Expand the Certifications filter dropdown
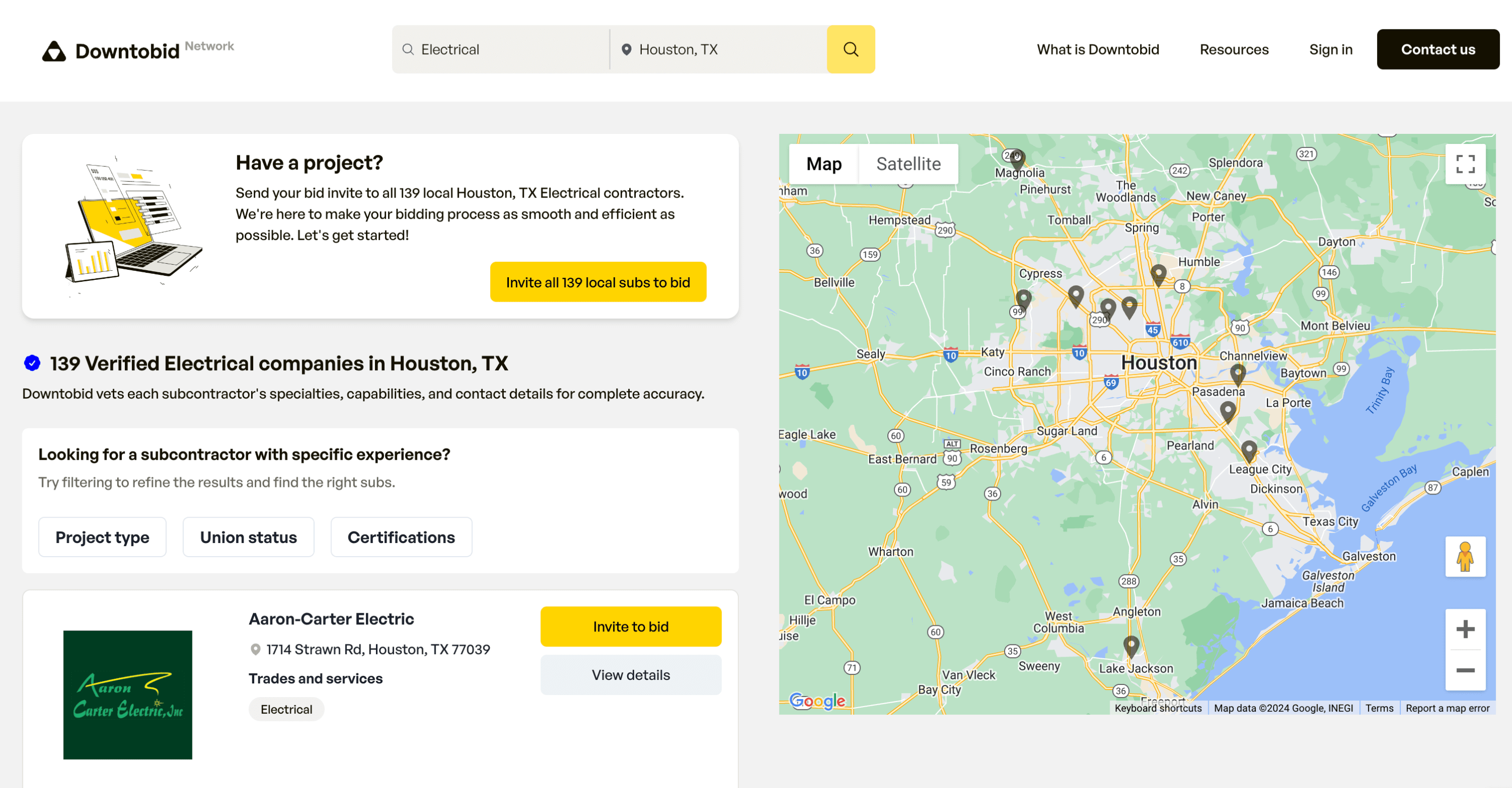This screenshot has width=1512, height=788. pos(401,537)
